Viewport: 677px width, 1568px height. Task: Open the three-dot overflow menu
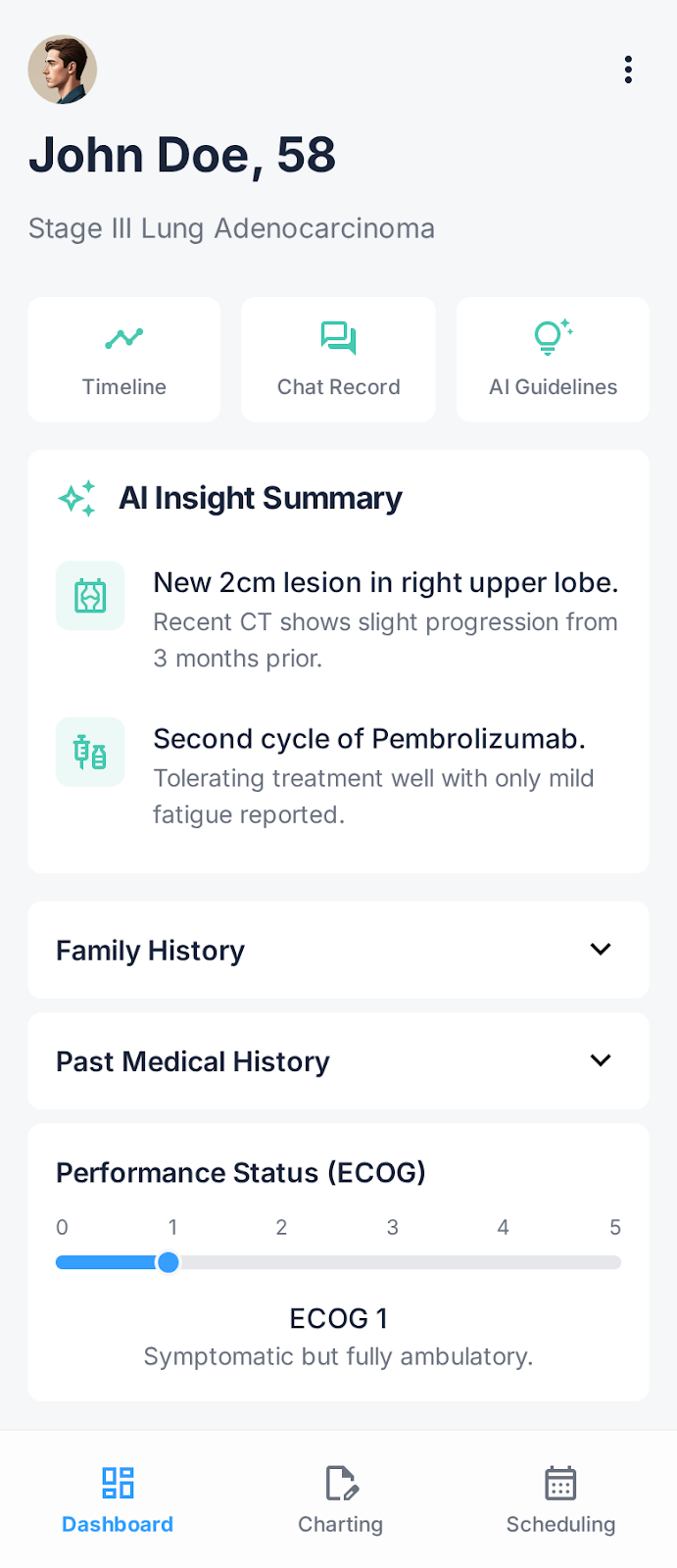pyautogui.click(x=628, y=70)
